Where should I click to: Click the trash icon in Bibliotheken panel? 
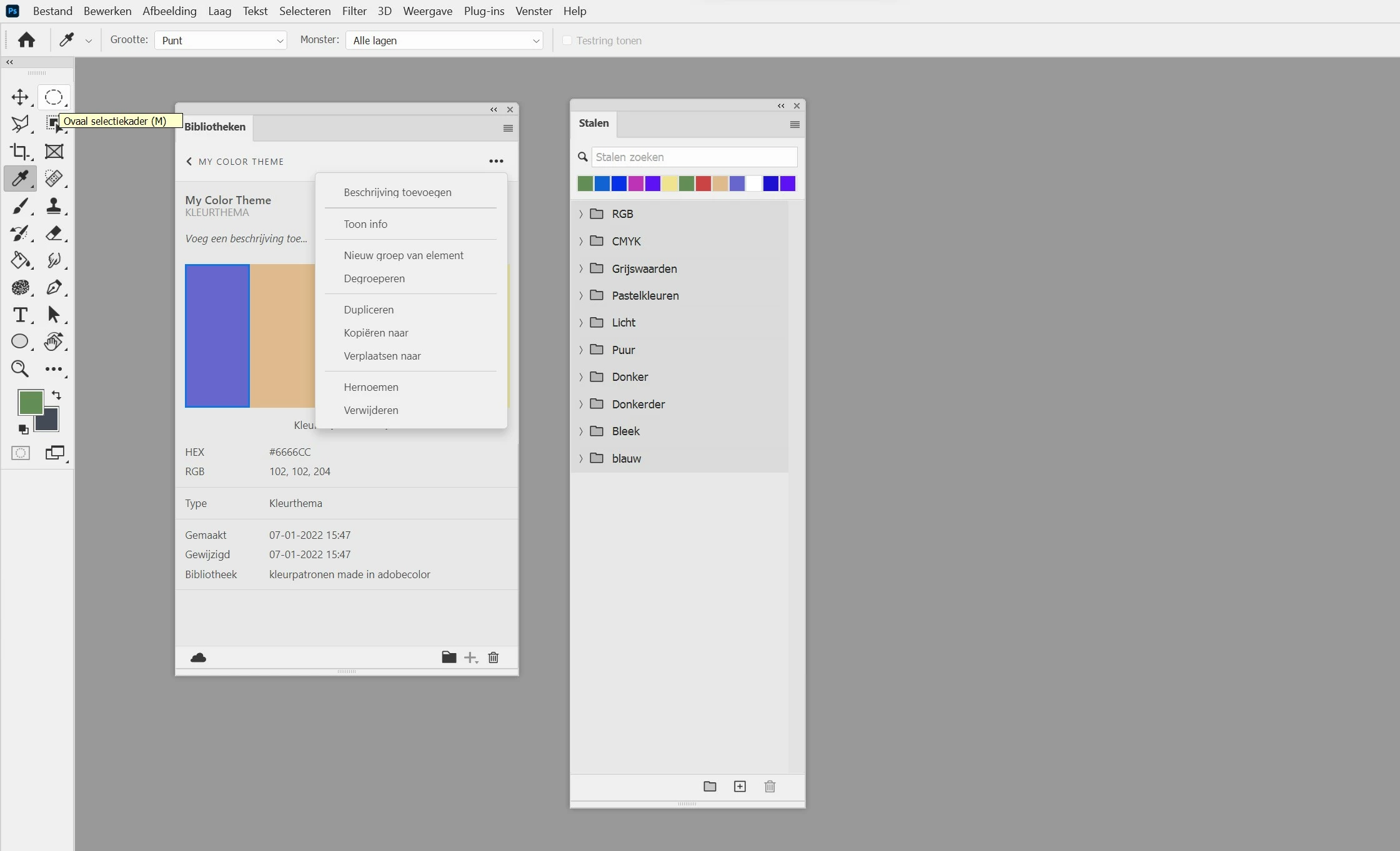[494, 657]
